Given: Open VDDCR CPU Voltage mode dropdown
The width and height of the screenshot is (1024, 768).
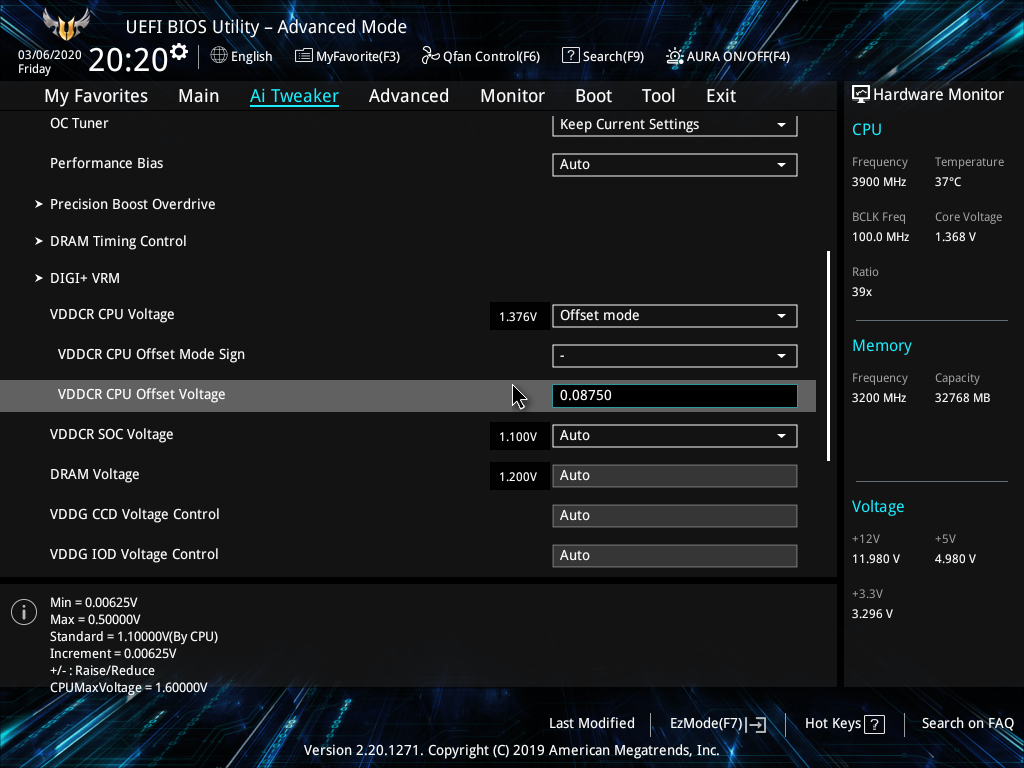Looking at the screenshot, I should coord(675,315).
